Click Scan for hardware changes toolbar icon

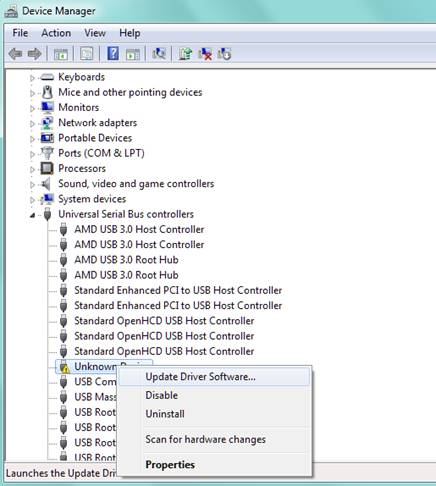point(159,54)
